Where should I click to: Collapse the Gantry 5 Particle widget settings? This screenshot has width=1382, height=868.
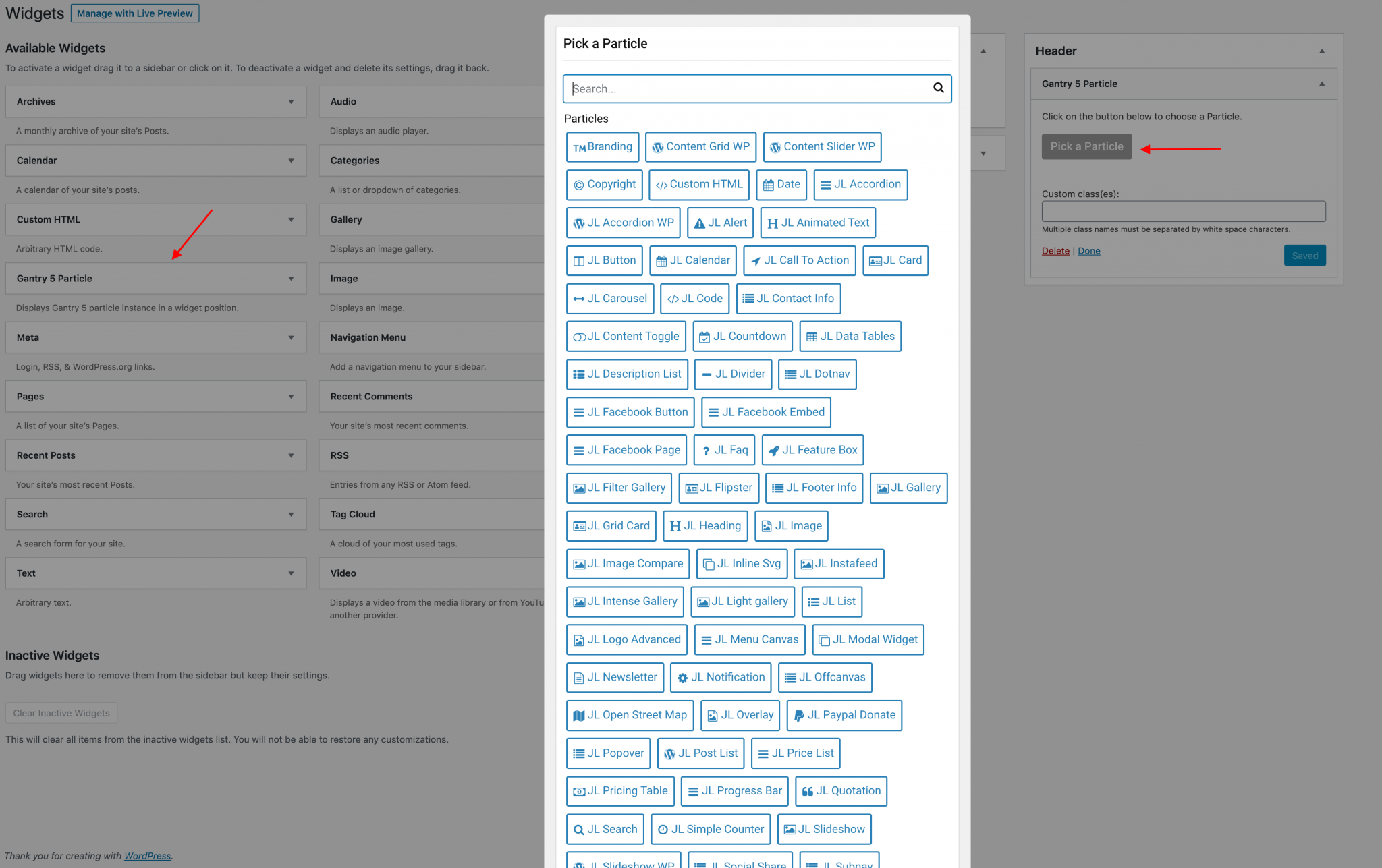pos(1321,83)
